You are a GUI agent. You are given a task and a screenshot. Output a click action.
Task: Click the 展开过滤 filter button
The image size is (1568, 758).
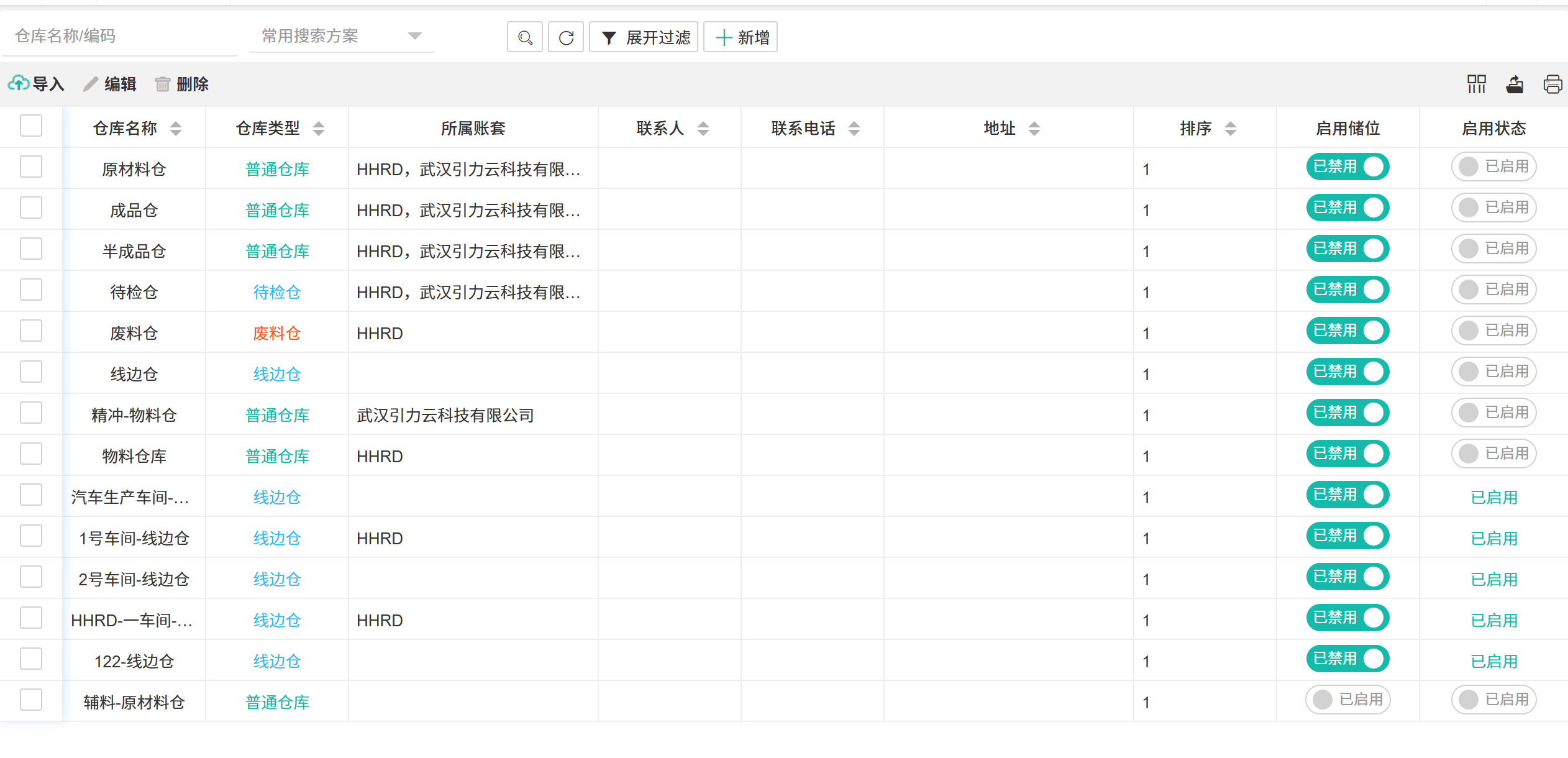pyautogui.click(x=644, y=37)
